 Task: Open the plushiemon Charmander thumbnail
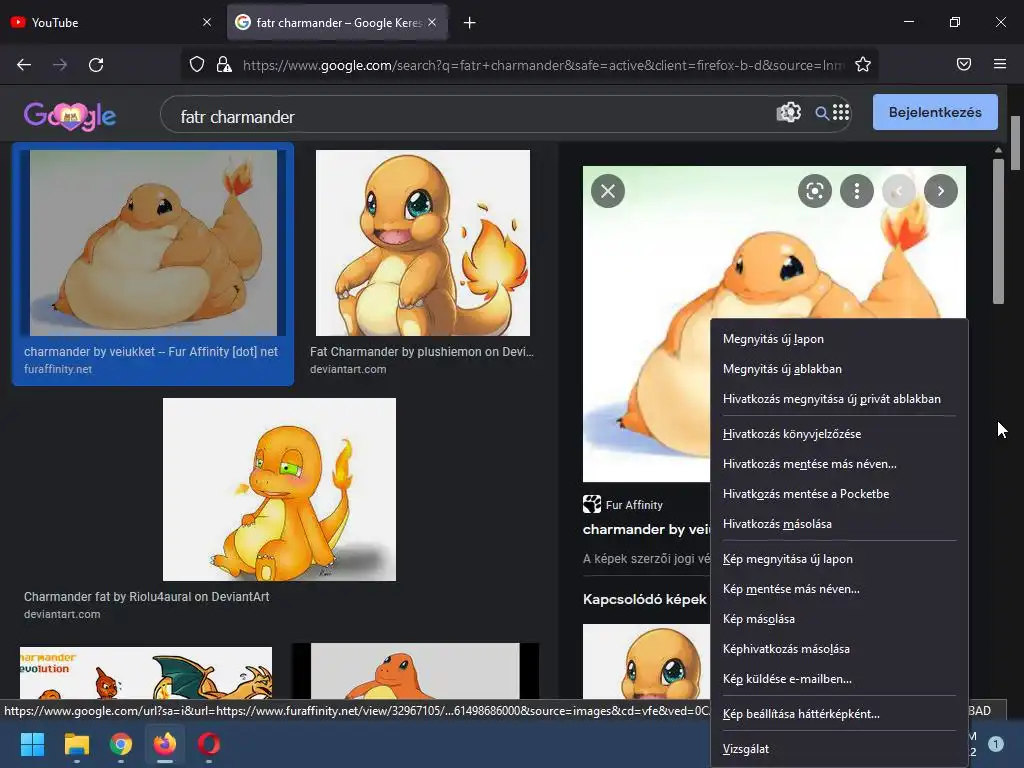click(x=423, y=243)
